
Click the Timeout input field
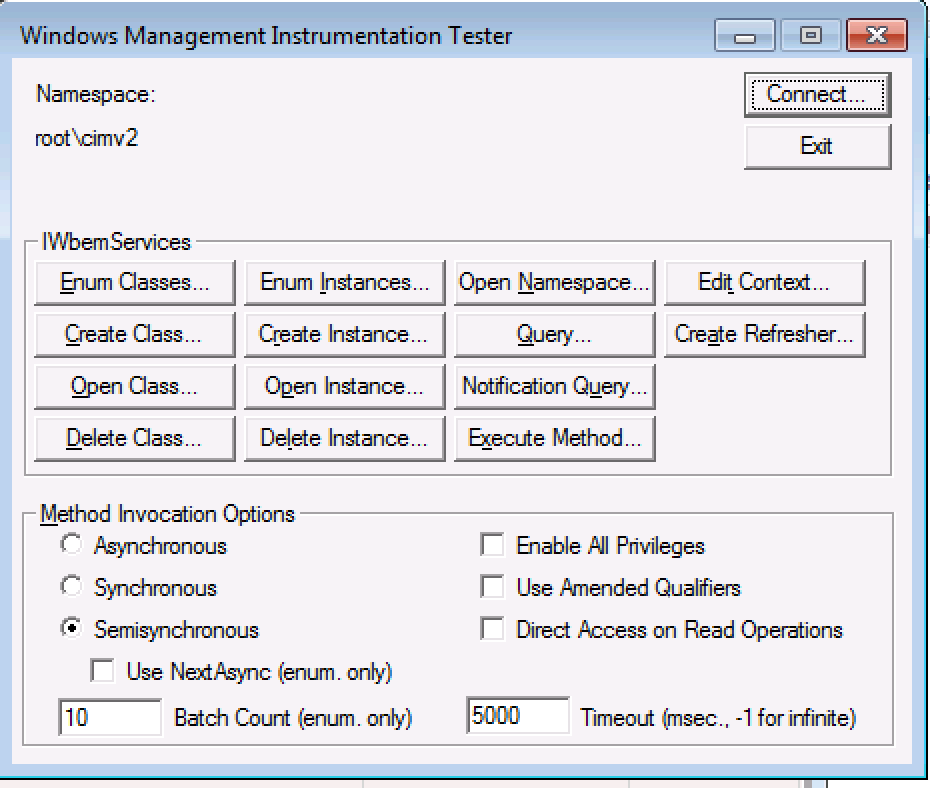click(x=518, y=716)
